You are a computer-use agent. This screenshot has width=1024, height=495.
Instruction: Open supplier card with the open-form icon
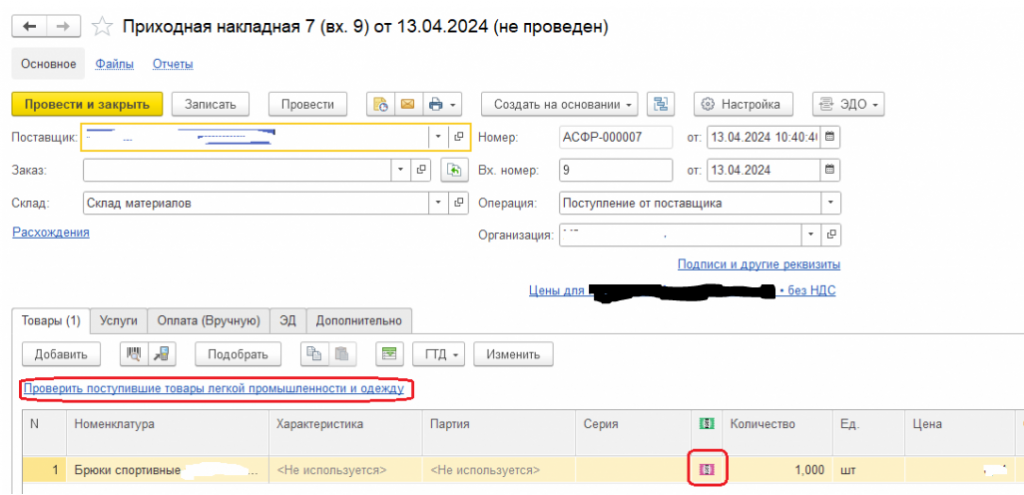458,137
